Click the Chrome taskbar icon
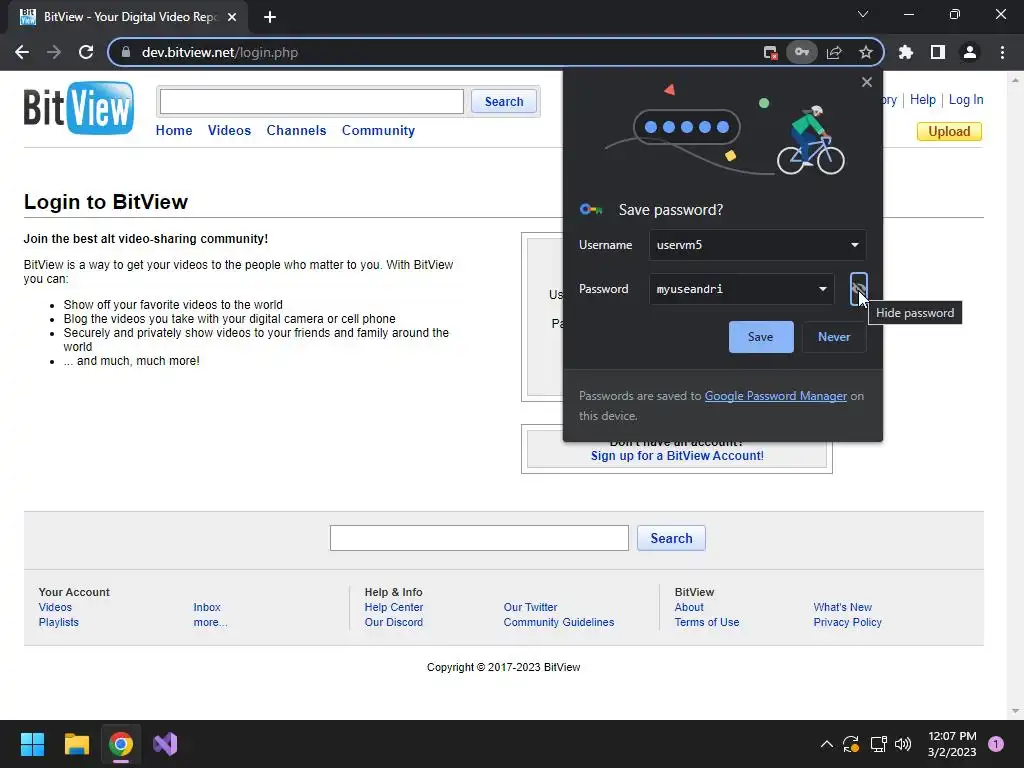Image resolution: width=1024 pixels, height=768 pixels. pos(121,744)
